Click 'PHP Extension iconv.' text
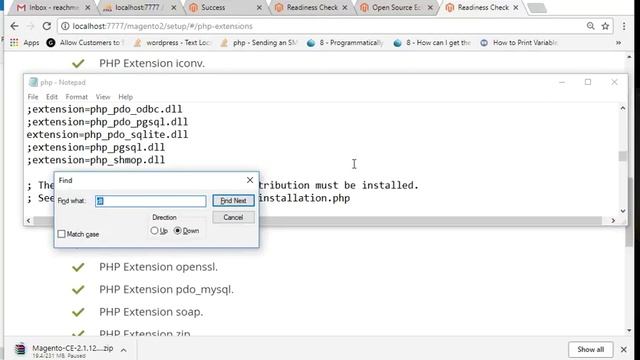Viewport: 640px width, 360px height. point(152,63)
